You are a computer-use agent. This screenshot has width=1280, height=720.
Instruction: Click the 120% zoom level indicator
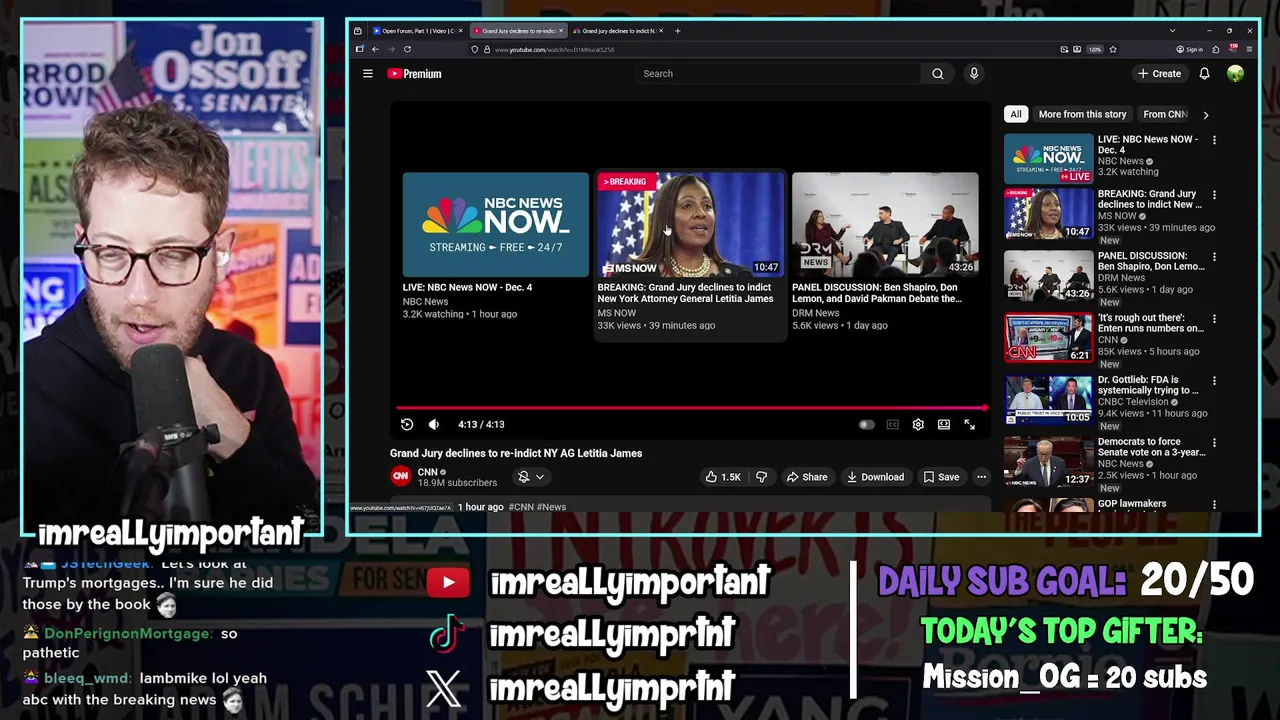tap(1095, 49)
